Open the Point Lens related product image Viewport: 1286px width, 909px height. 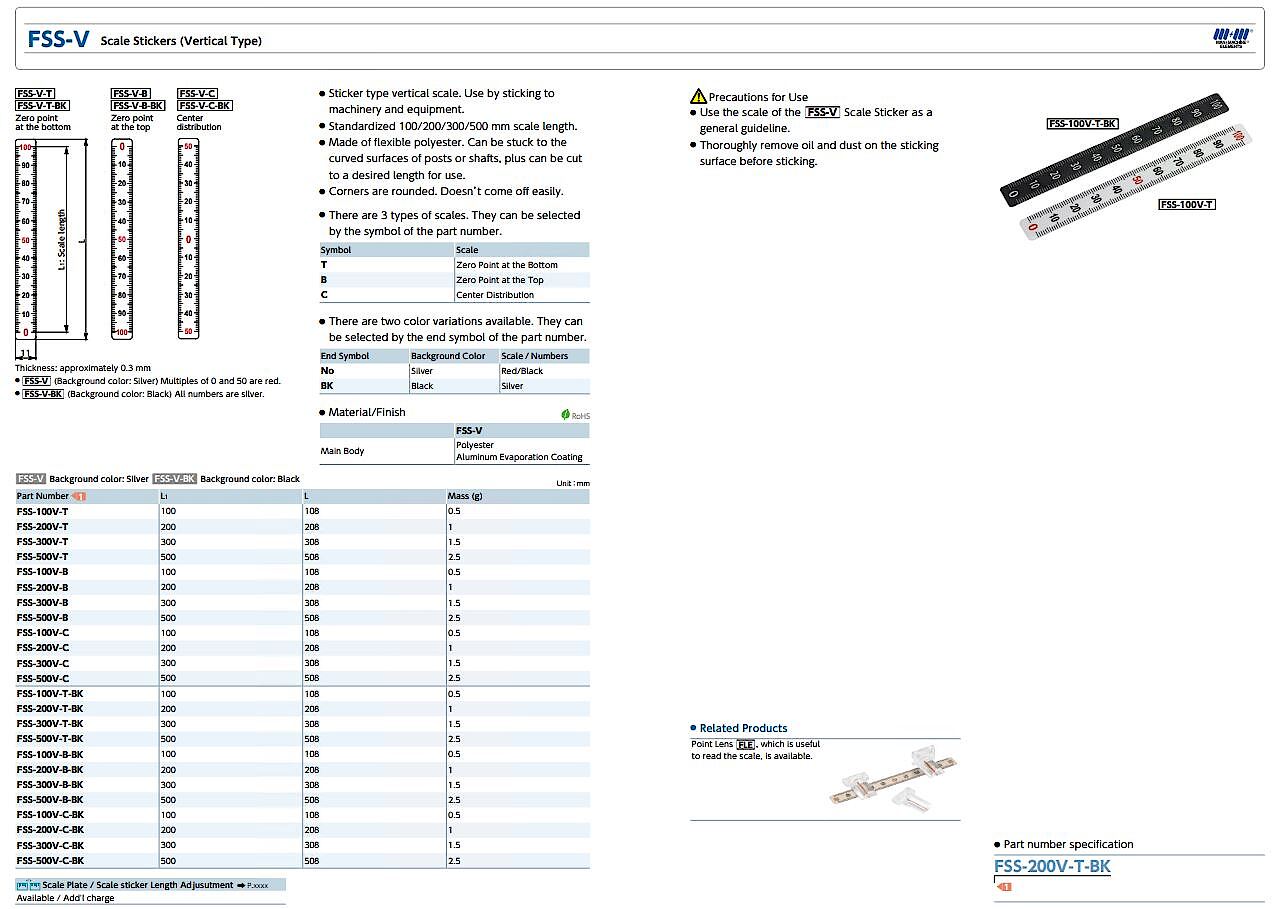tap(893, 779)
